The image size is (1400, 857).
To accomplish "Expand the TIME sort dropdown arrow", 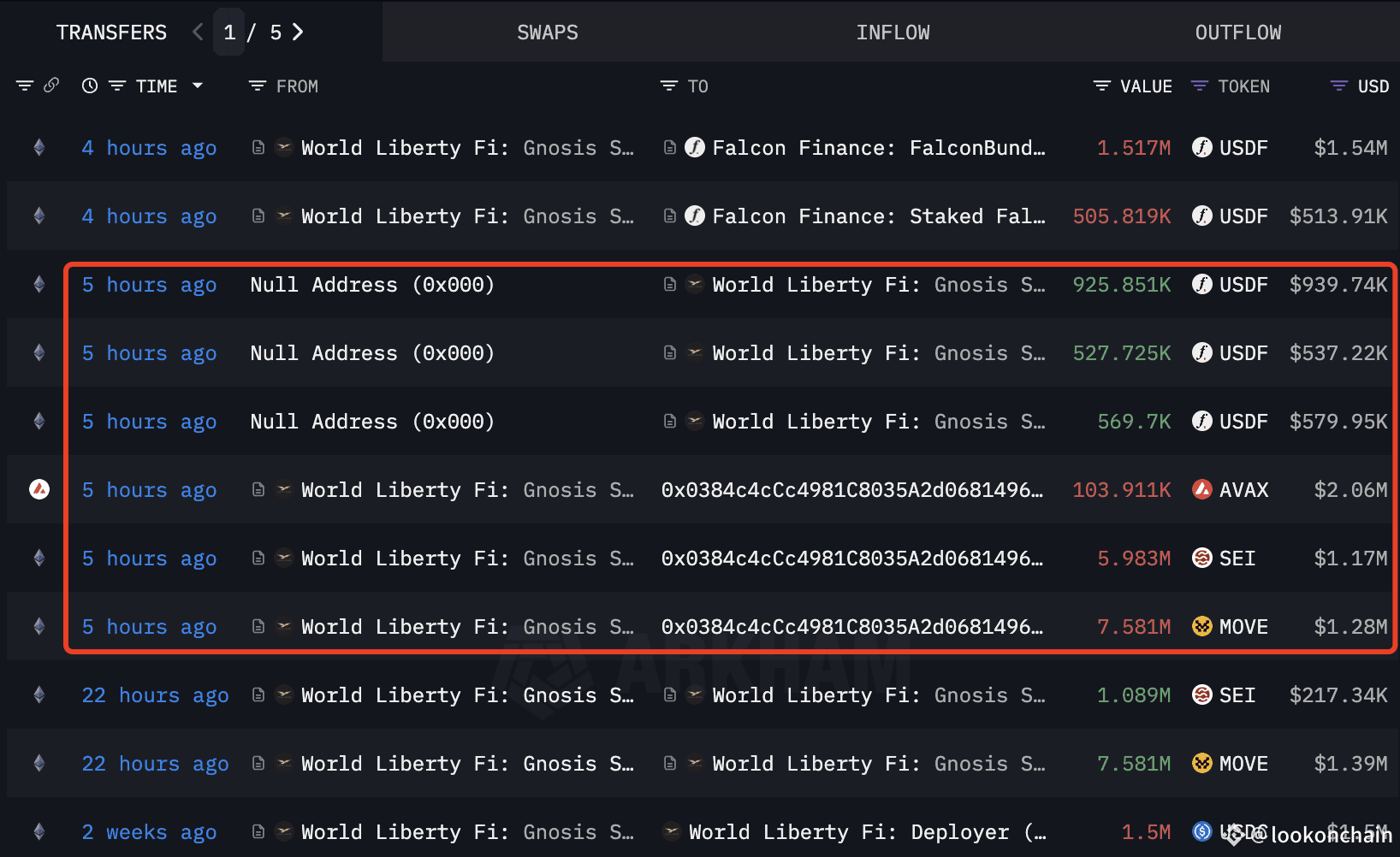I will (198, 86).
